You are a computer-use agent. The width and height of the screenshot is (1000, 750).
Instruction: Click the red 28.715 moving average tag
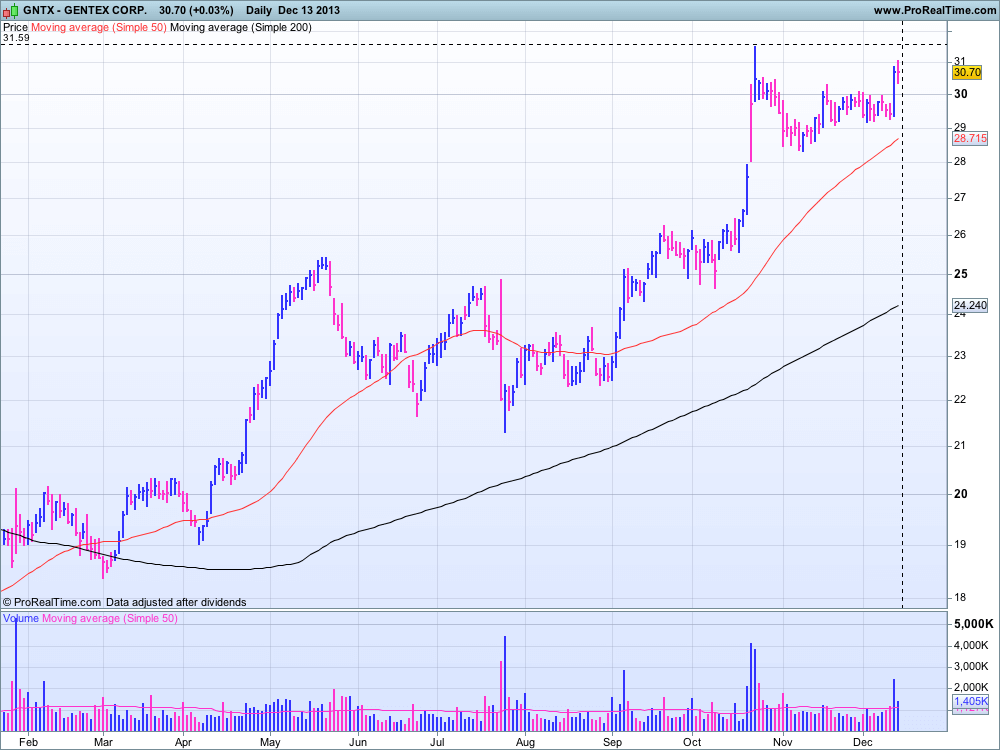[970, 138]
